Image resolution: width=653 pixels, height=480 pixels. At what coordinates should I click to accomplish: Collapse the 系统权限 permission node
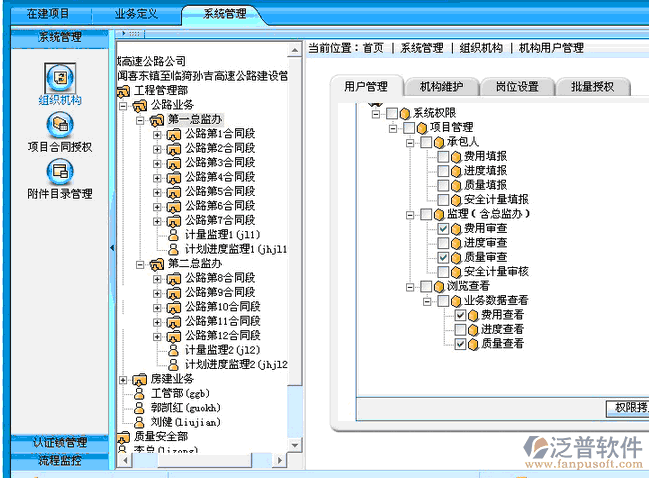pos(376,114)
